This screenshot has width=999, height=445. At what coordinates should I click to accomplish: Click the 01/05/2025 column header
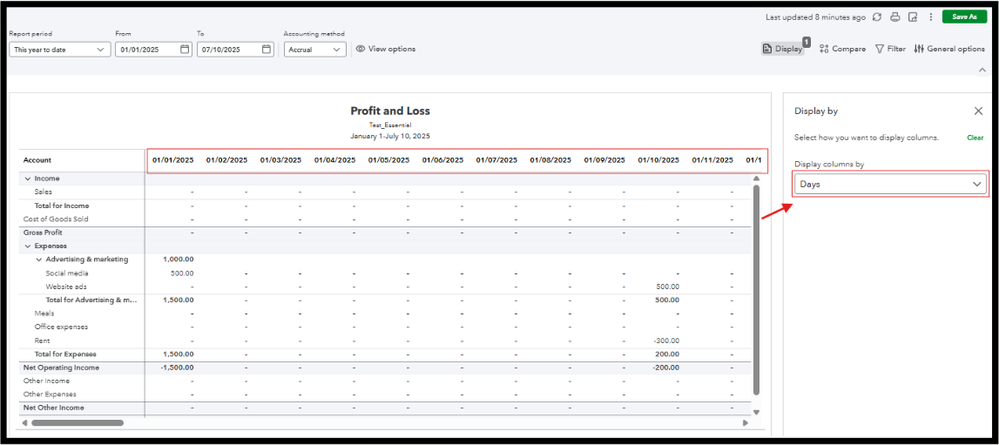tap(389, 161)
